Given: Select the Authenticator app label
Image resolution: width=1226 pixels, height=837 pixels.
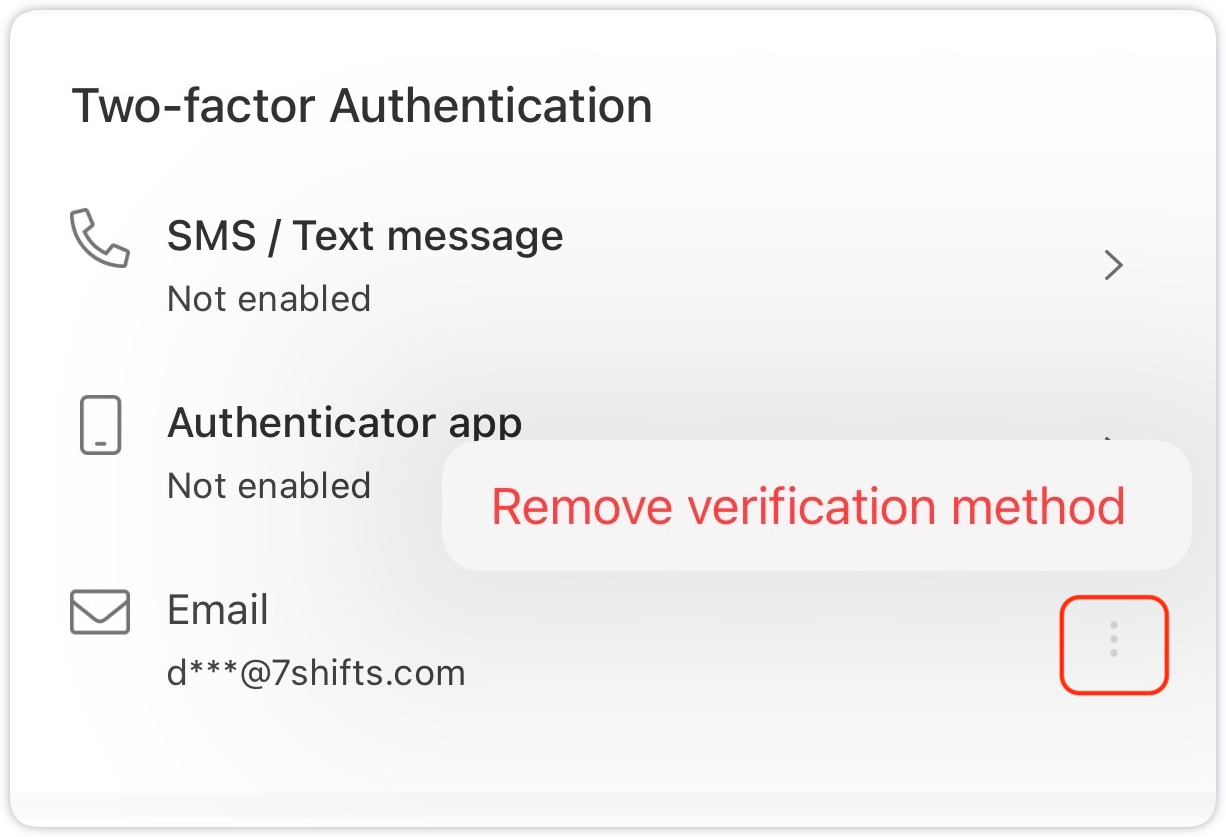Looking at the screenshot, I should pyautogui.click(x=344, y=423).
